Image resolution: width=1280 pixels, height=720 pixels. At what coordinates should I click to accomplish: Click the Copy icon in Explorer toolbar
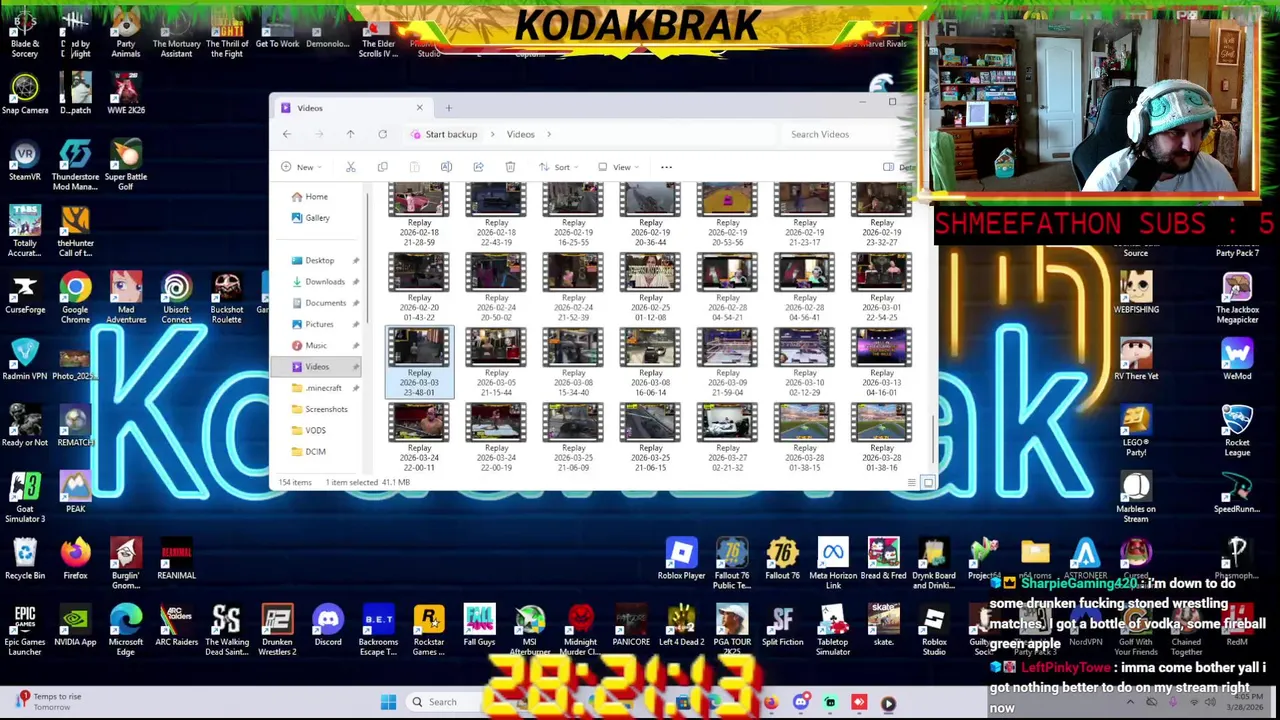[x=382, y=167]
